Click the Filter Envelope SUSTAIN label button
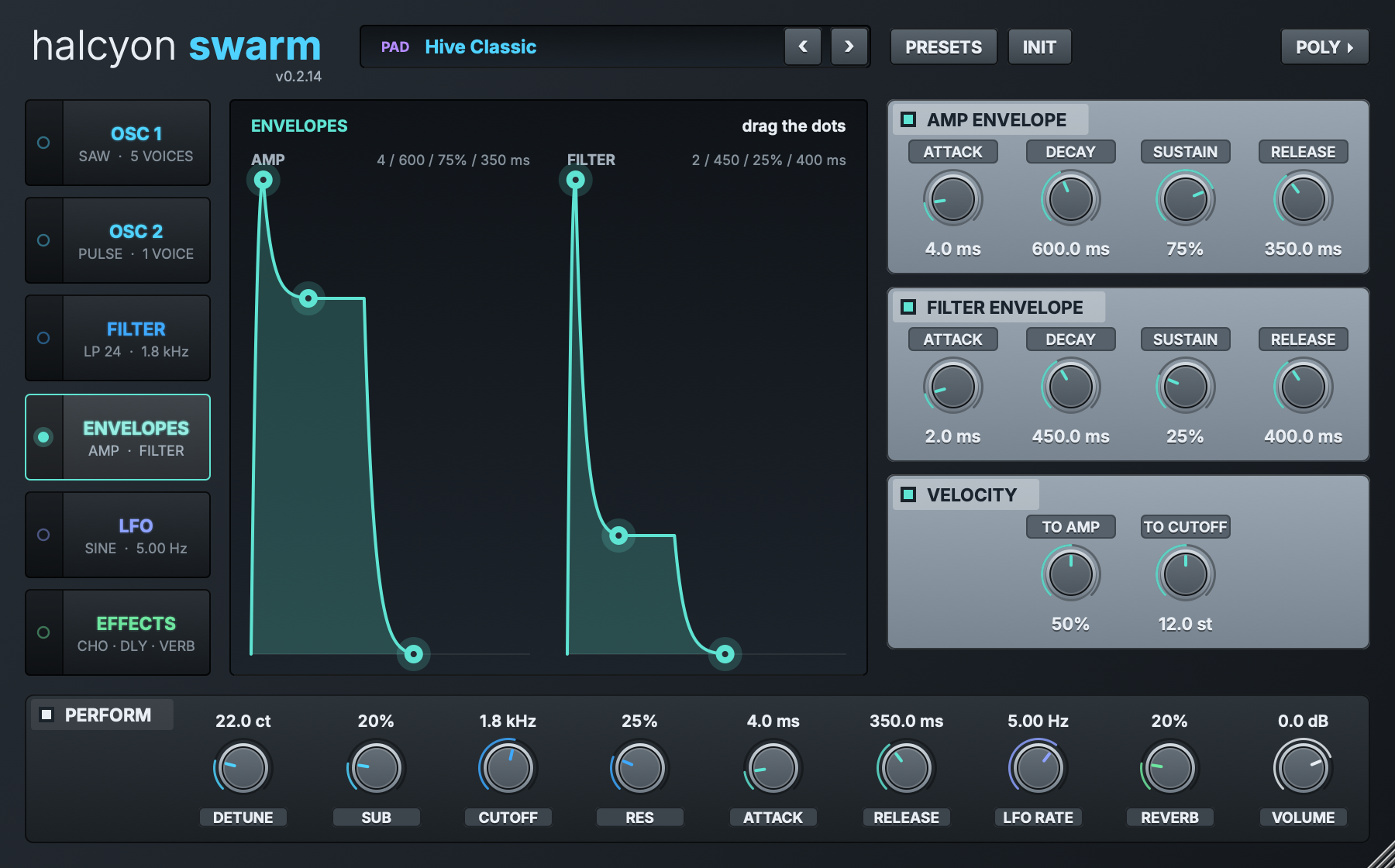Screen dimensions: 1395x868 [x=1185, y=339]
